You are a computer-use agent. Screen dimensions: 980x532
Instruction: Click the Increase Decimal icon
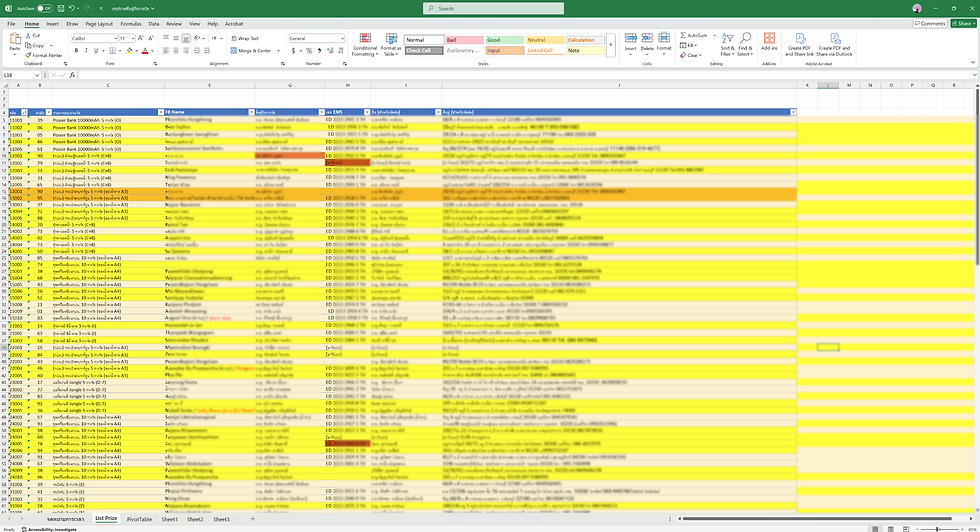[x=329, y=51]
